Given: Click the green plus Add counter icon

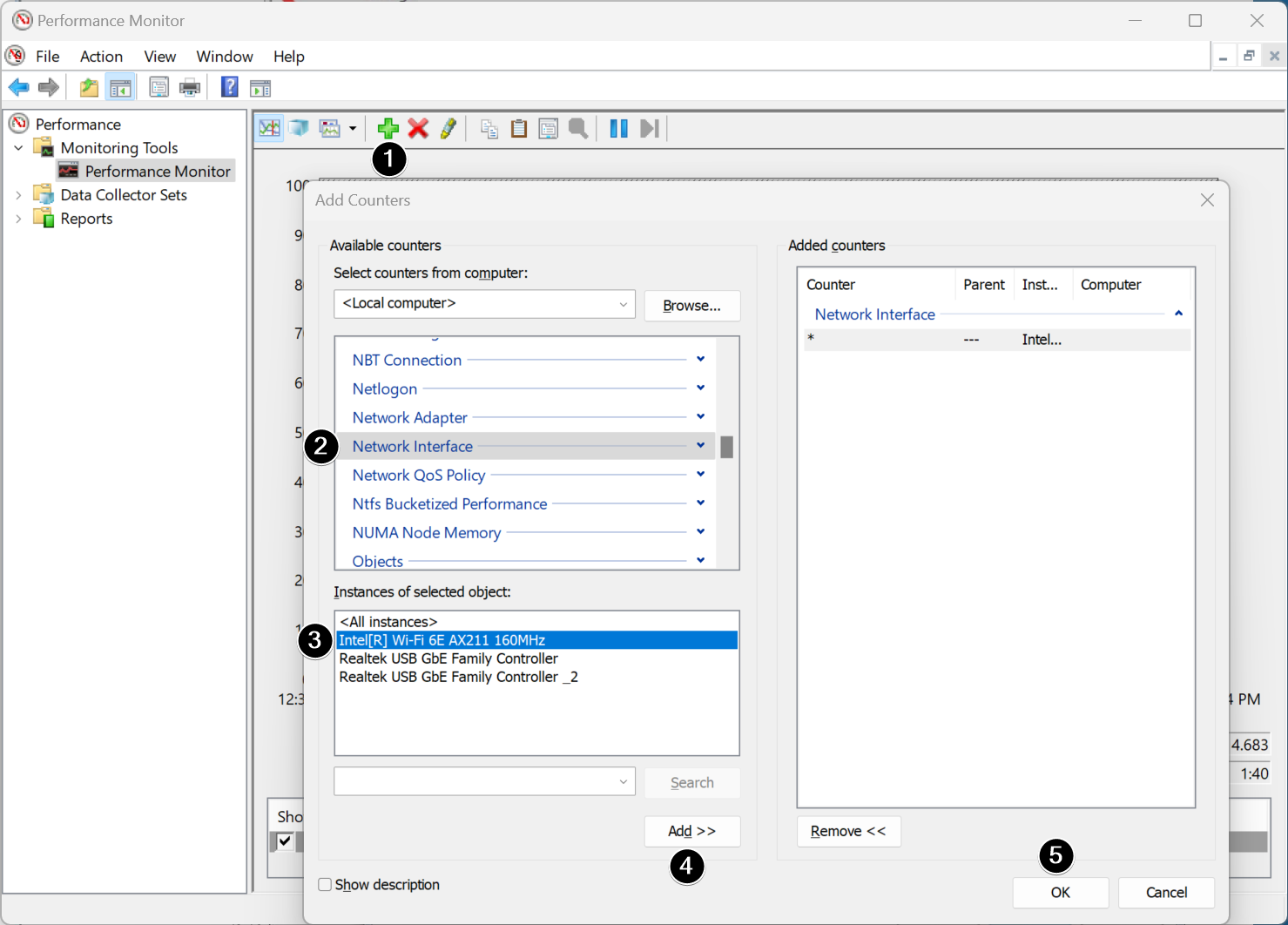Looking at the screenshot, I should [x=388, y=129].
